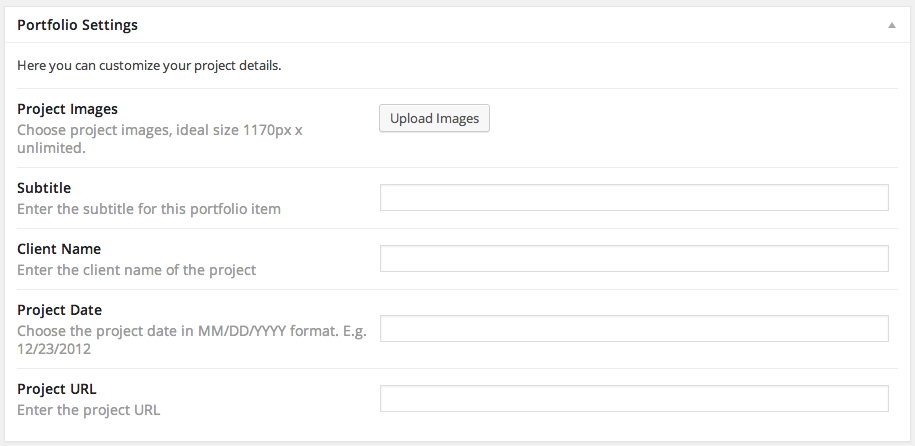Click the Project Images label
This screenshot has width=915, height=446.
67,109
